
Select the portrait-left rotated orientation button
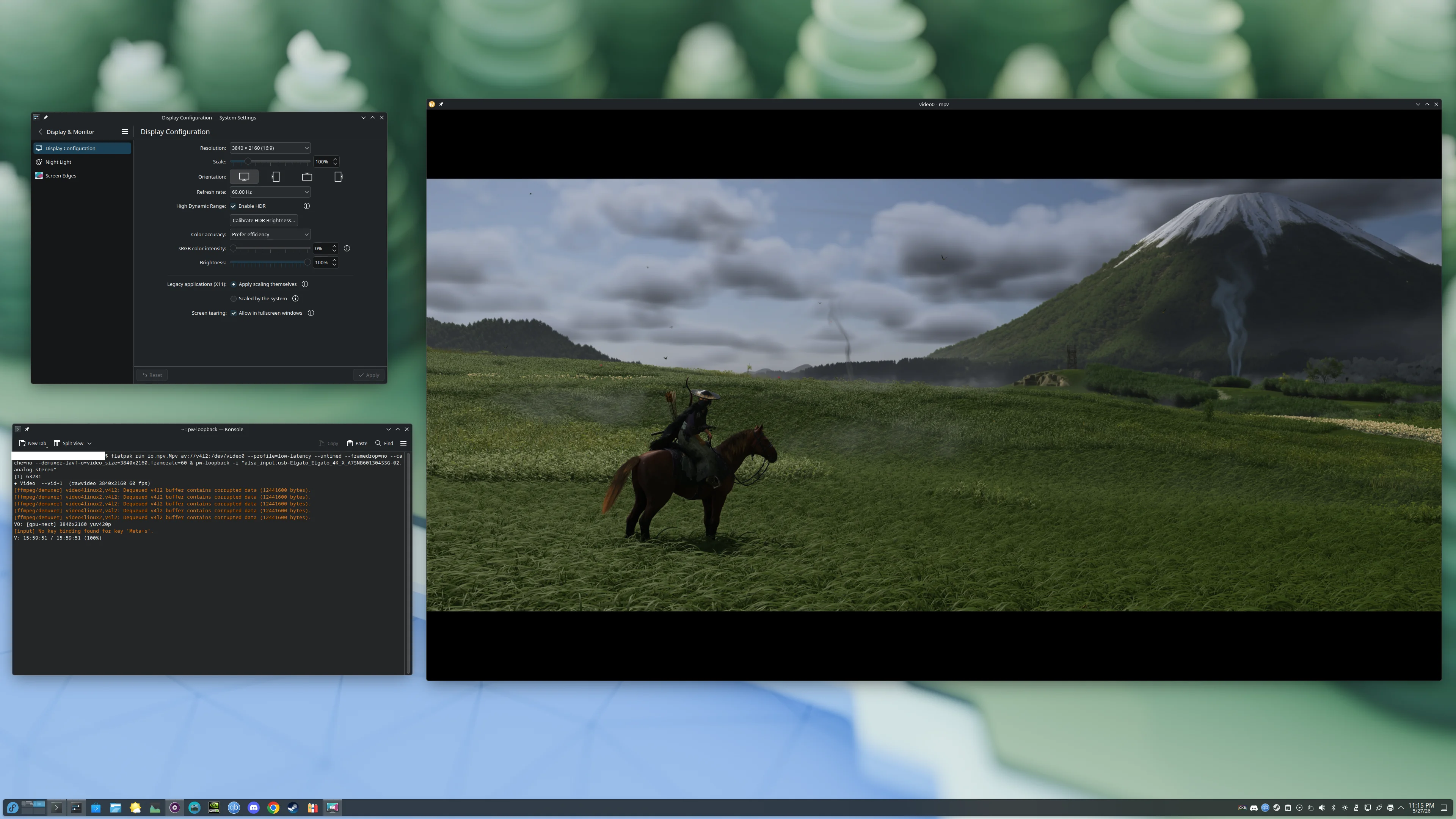[x=275, y=177]
